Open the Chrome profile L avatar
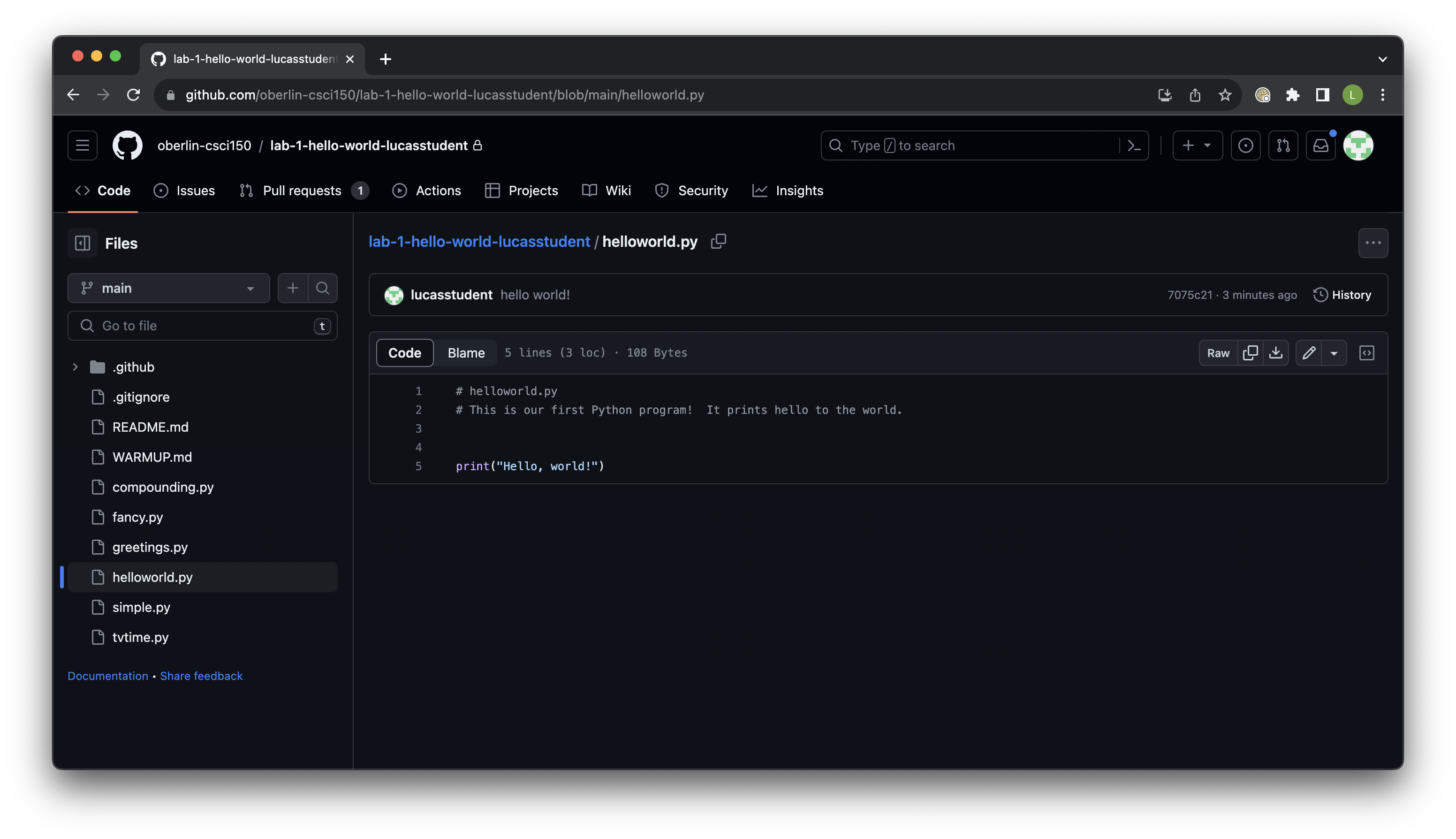1456x839 pixels. 1352,95
